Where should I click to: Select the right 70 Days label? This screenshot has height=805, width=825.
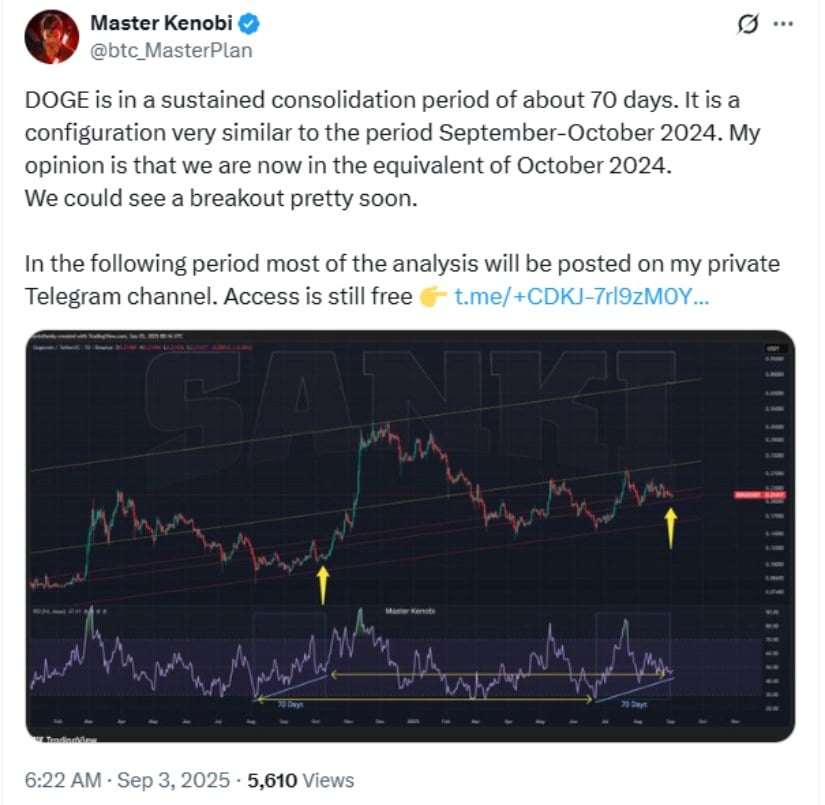[x=634, y=704]
